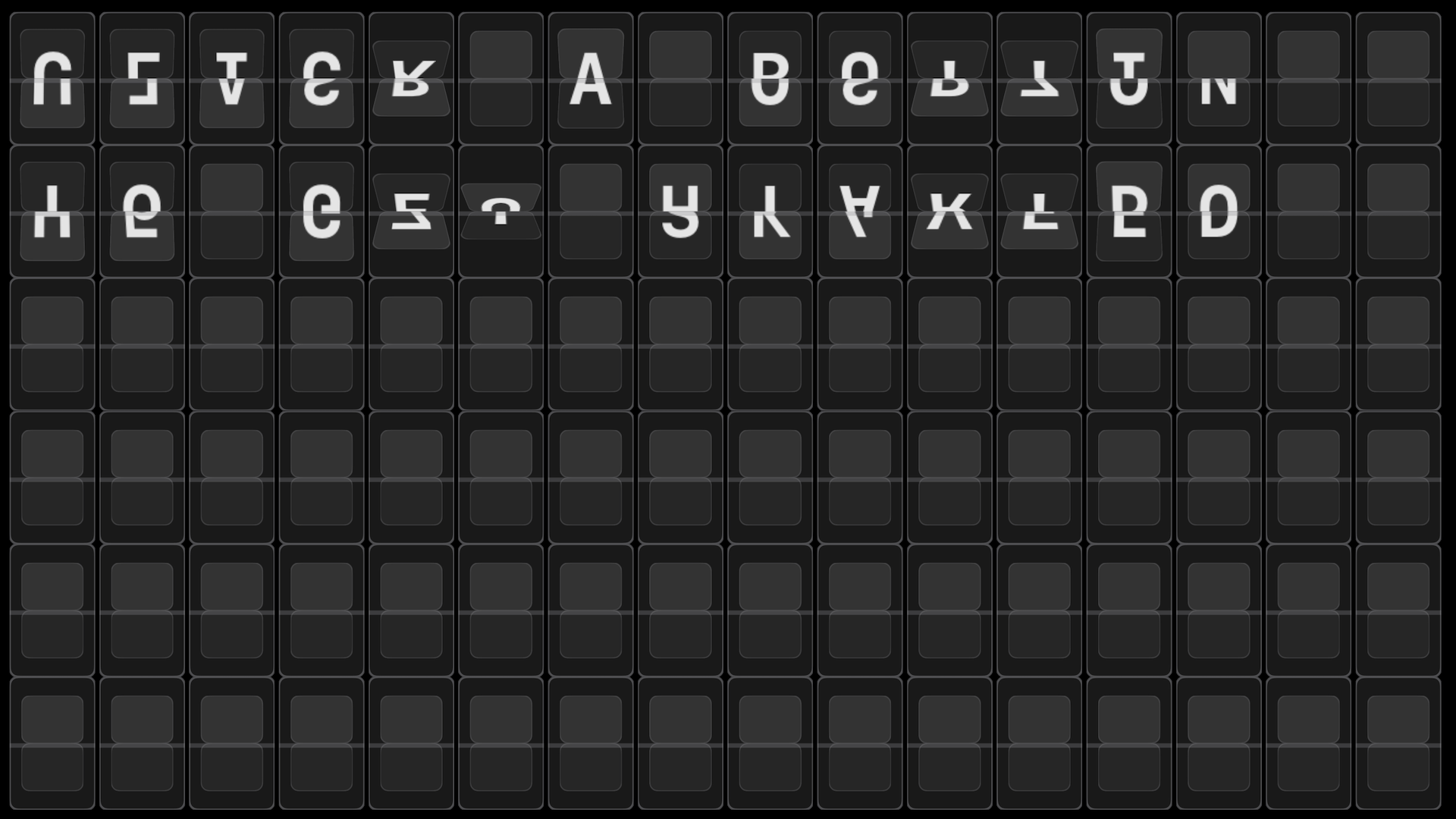Select the blank tile immediately right of the D

pyautogui.click(x=1308, y=212)
